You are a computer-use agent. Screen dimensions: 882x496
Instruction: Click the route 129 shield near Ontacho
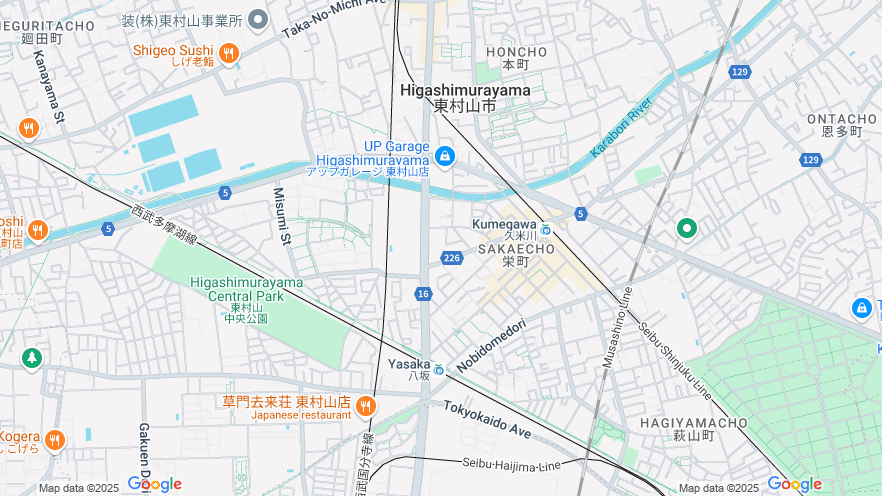[x=810, y=160]
